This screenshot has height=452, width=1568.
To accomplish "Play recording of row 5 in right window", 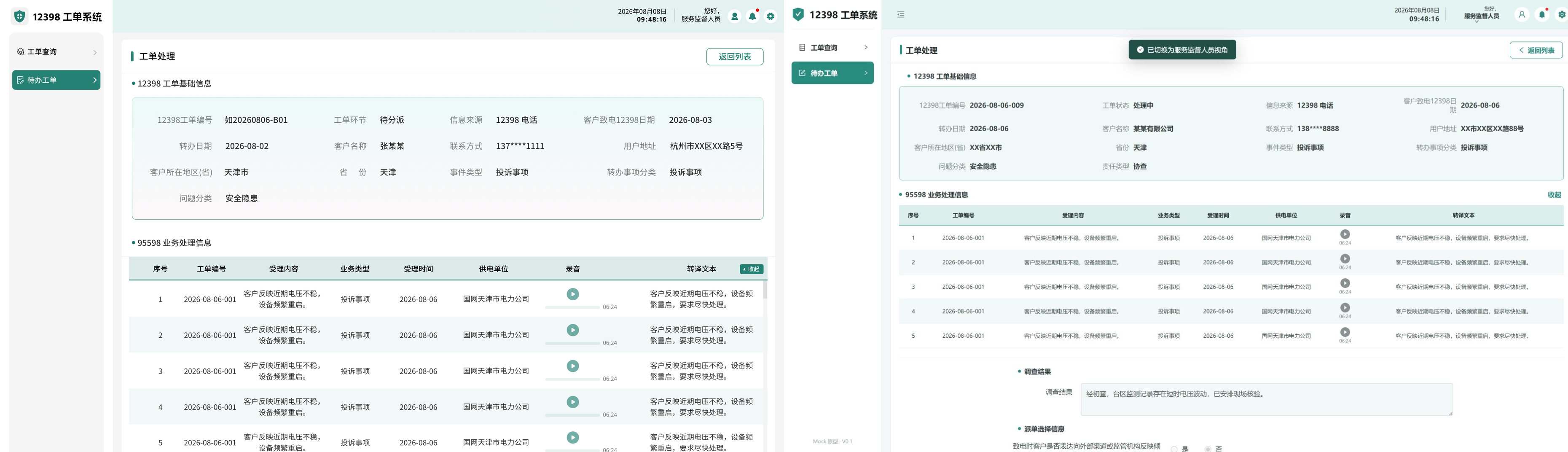I will coord(1345,332).
